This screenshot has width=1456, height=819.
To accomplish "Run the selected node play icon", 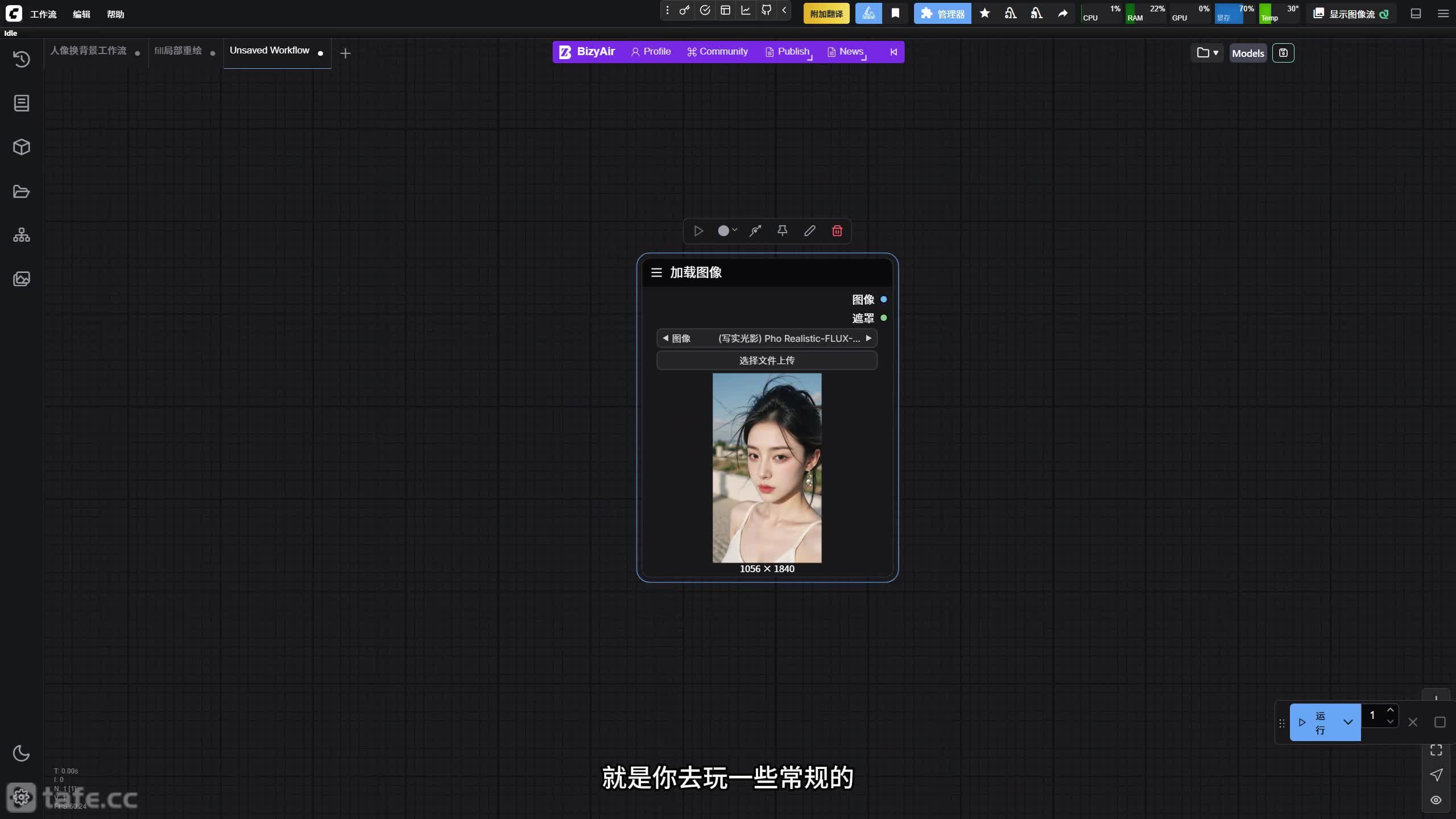I will [x=698, y=231].
